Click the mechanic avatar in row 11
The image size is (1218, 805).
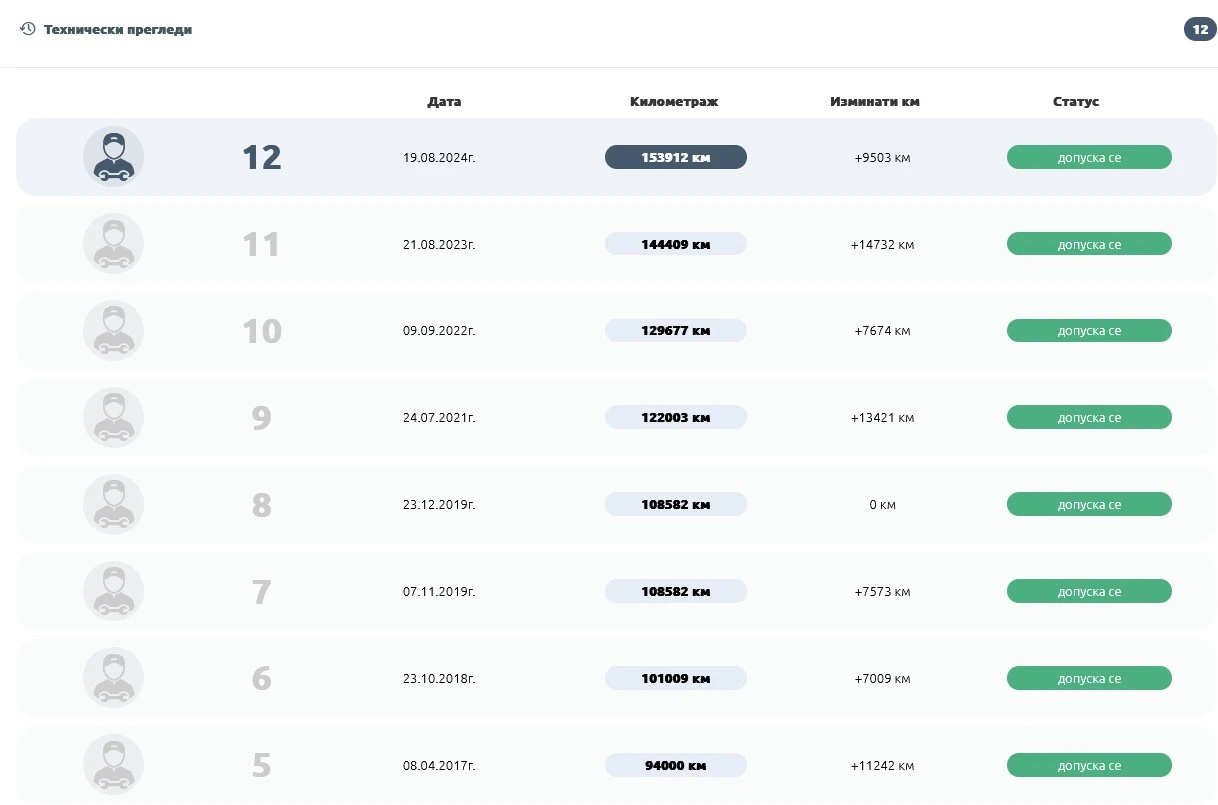click(x=113, y=244)
